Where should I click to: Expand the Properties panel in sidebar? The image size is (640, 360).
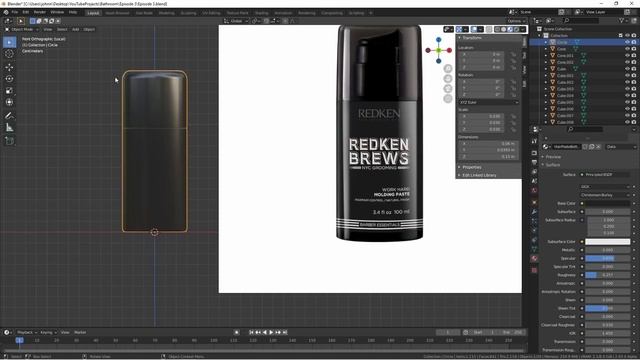coord(472,167)
